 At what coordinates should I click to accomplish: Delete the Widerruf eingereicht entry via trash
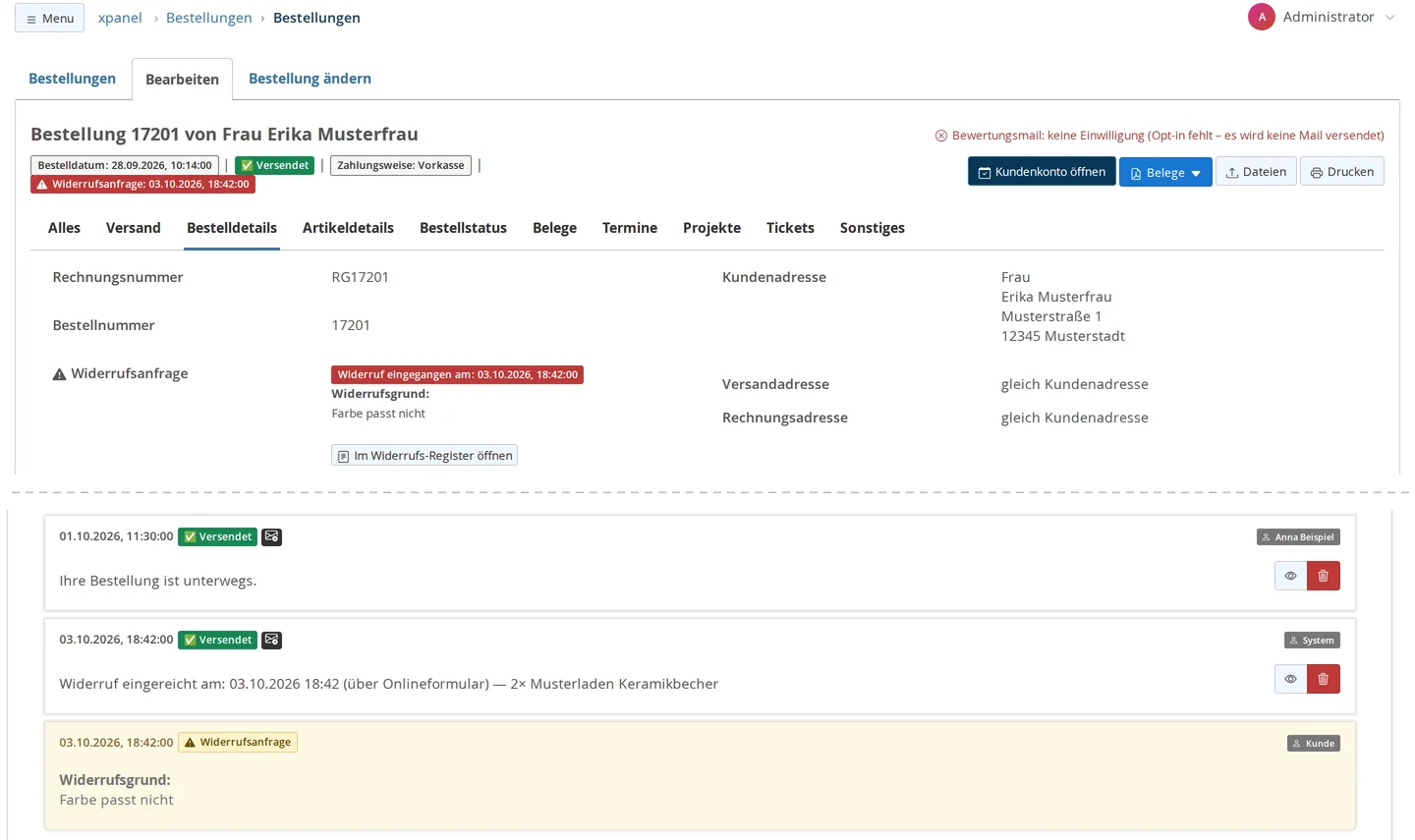[1324, 679]
